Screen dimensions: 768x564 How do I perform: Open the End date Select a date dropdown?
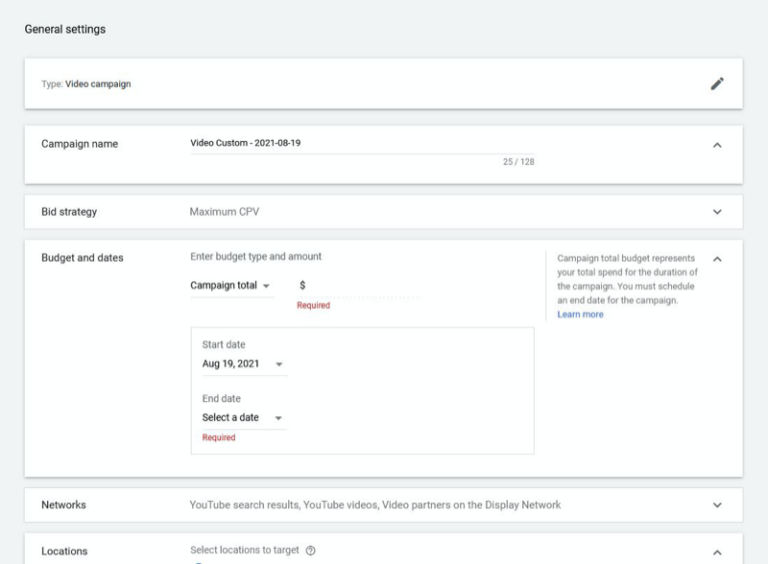[x=242, y=418]
